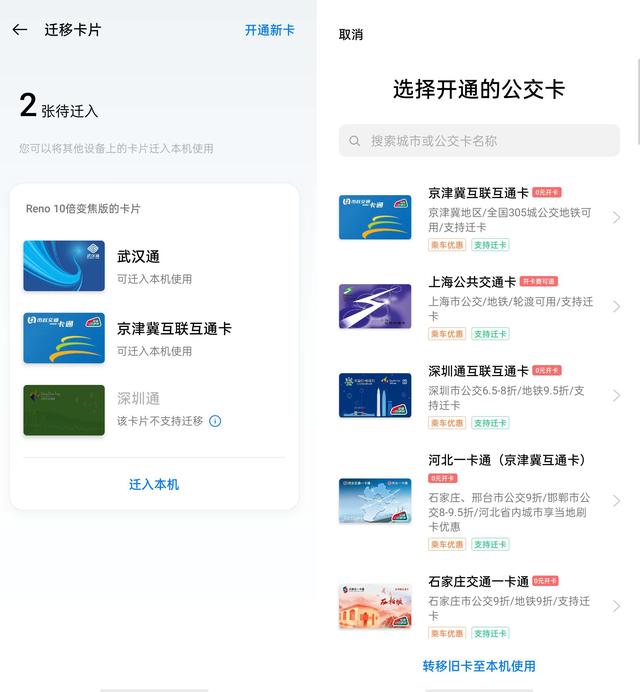Tap 河北一卡通 card image
Screen dimensions: 640x692
click(375, 500)
